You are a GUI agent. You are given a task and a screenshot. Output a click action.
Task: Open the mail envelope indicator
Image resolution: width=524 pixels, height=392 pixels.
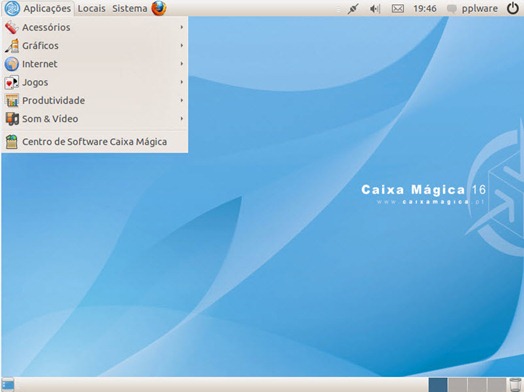click(x=397, y=9)
